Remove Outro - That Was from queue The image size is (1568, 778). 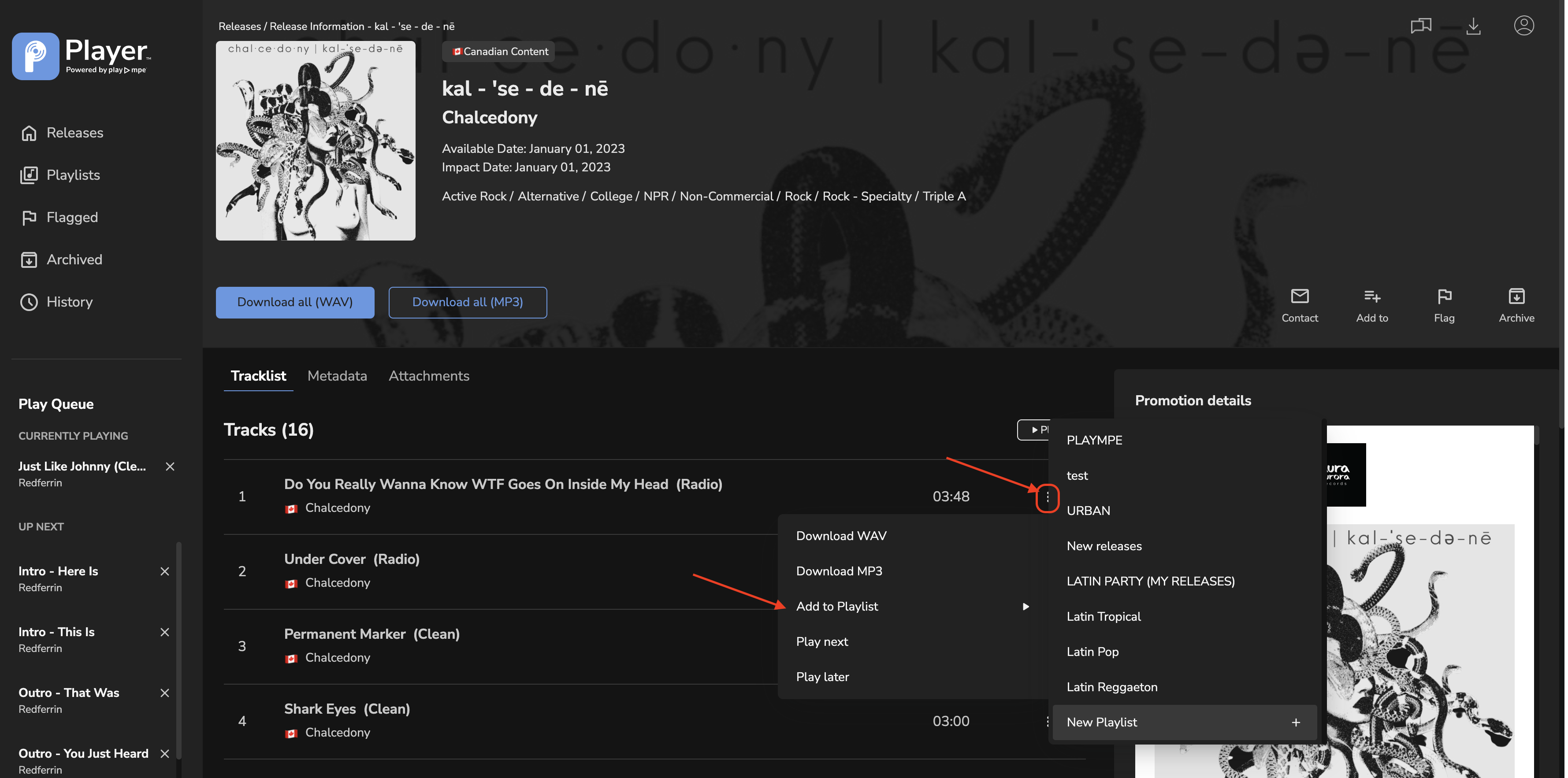point(164,693)
